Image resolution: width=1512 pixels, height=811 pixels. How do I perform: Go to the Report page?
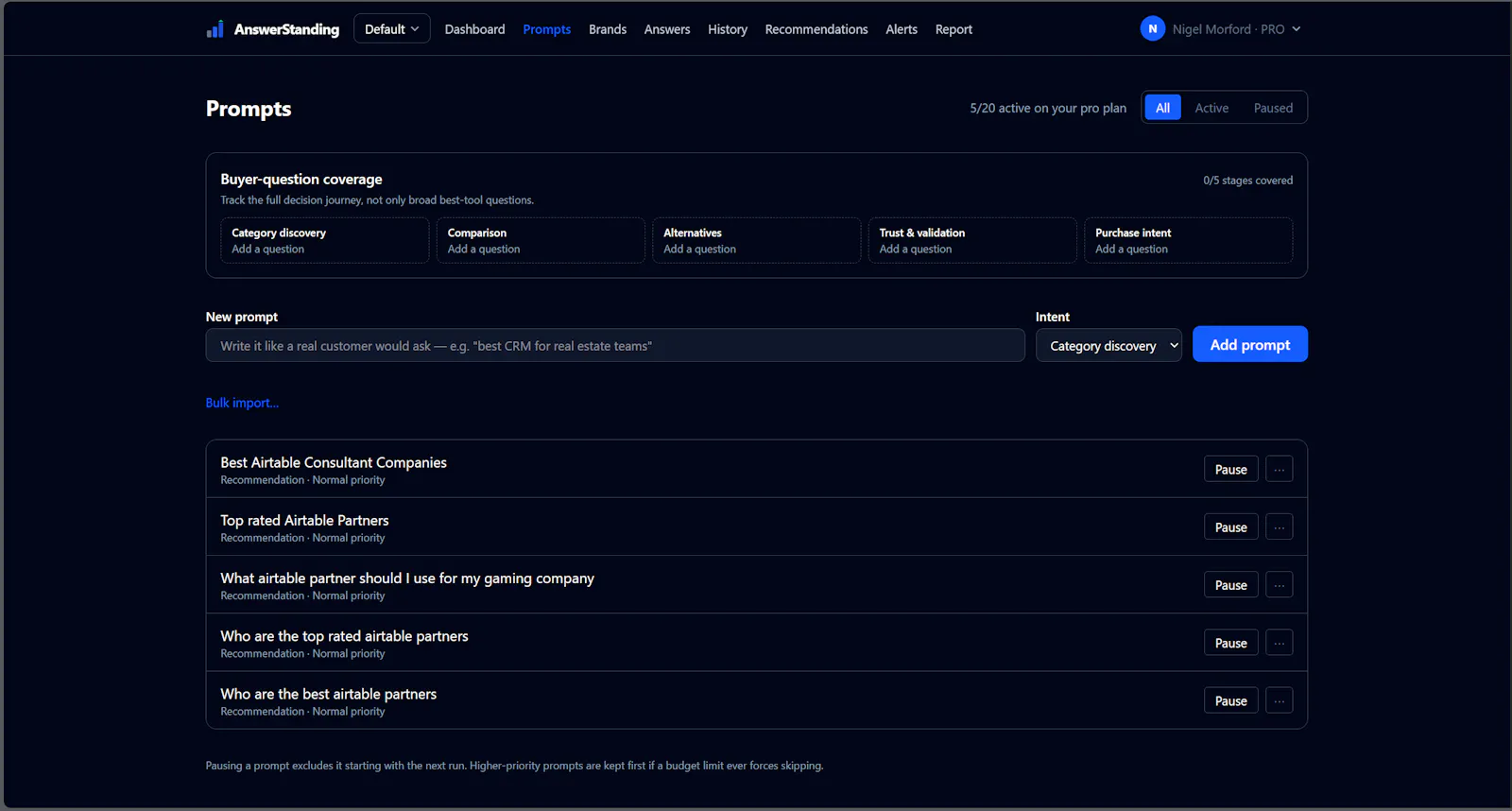954,29
